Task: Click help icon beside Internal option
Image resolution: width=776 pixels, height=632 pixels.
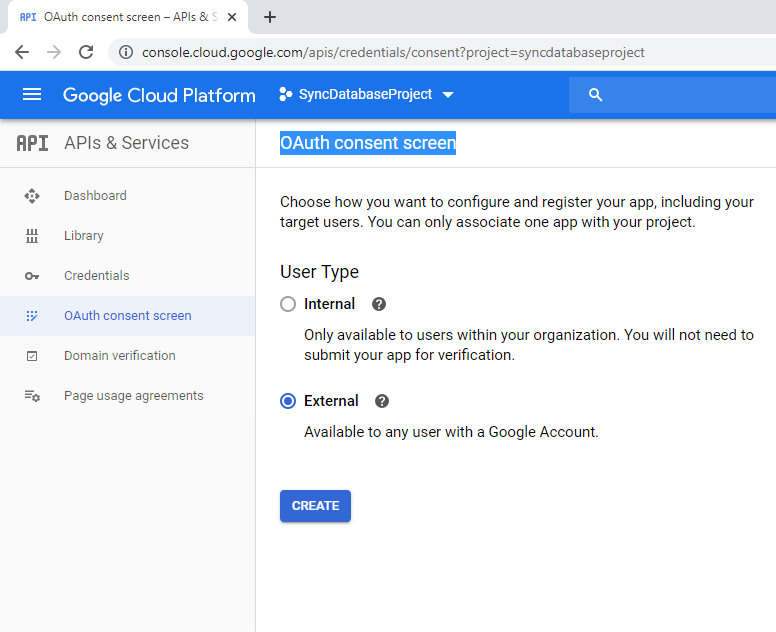Action: tap(379, 304)
